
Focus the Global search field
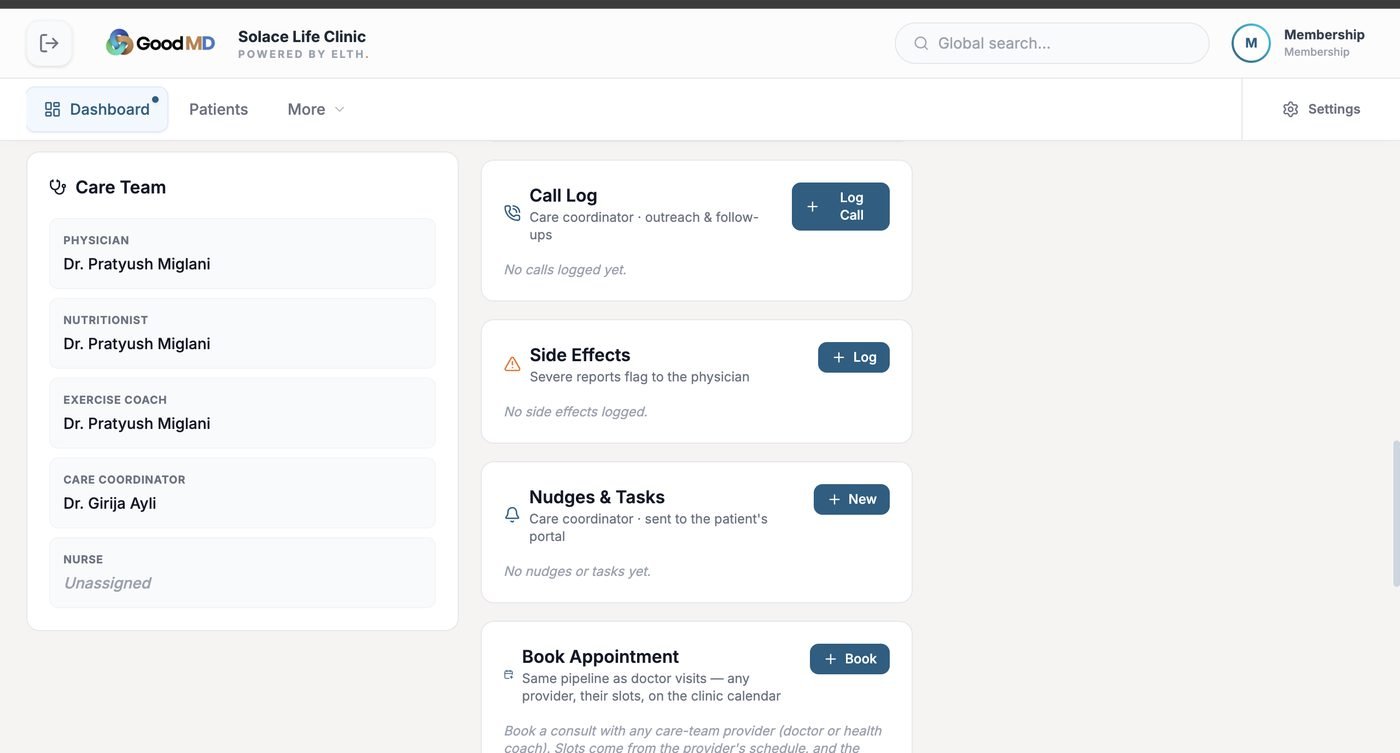pyautogui.click(x=1052, y=43)
